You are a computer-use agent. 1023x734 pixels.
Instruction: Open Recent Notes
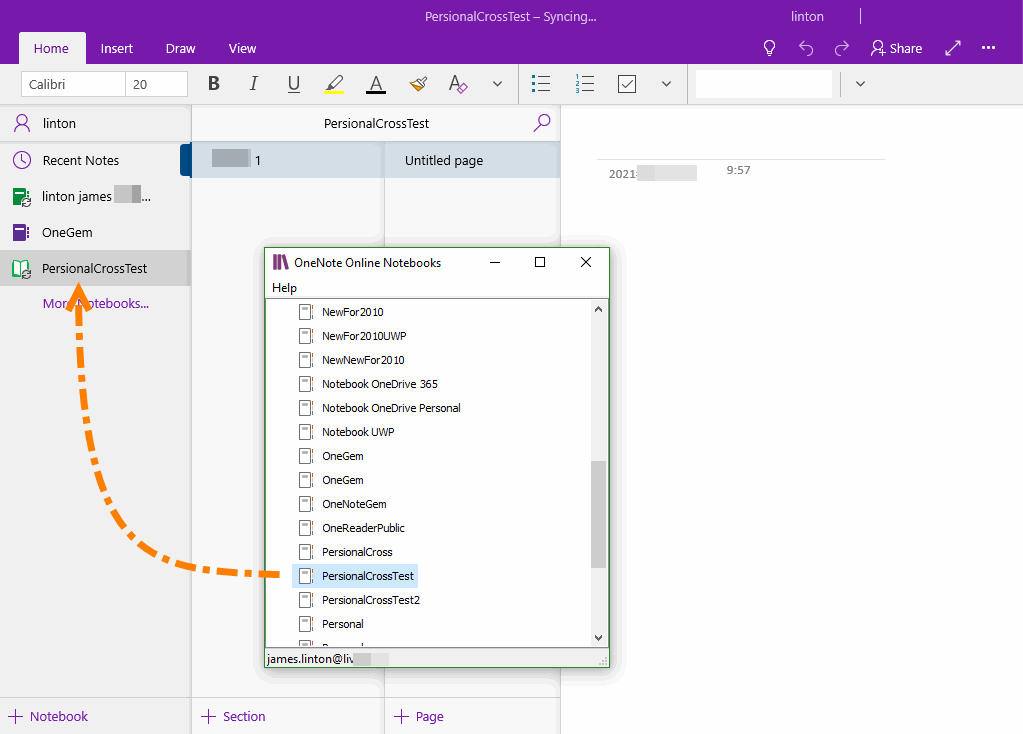[95, 161]
